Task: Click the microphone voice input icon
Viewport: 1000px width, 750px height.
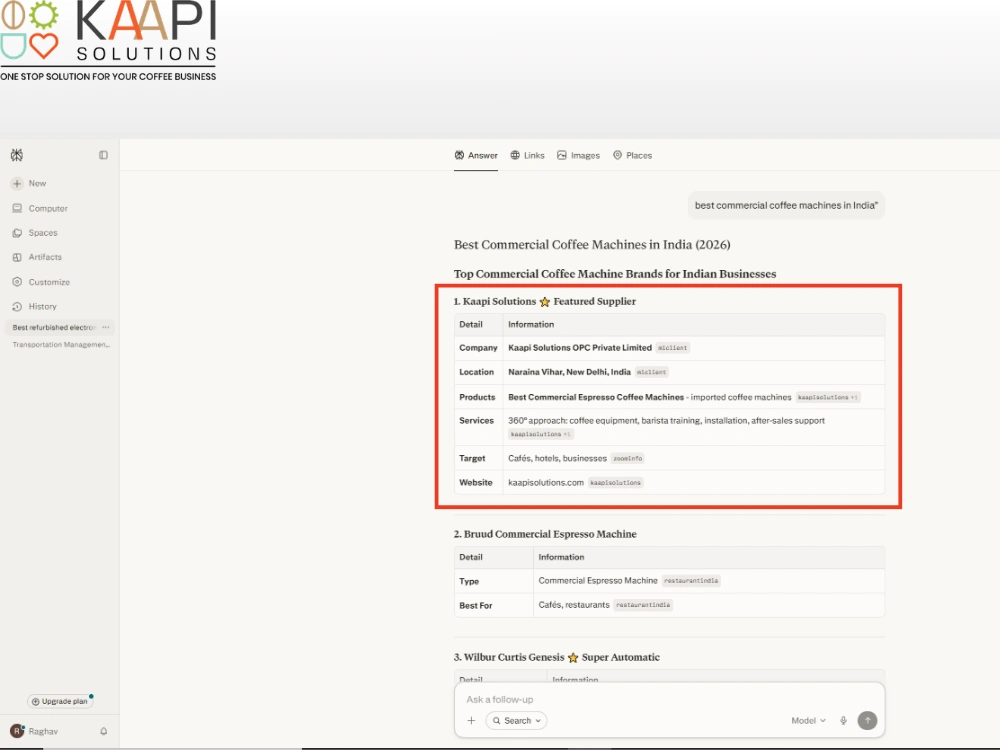Action: point(843,721)
